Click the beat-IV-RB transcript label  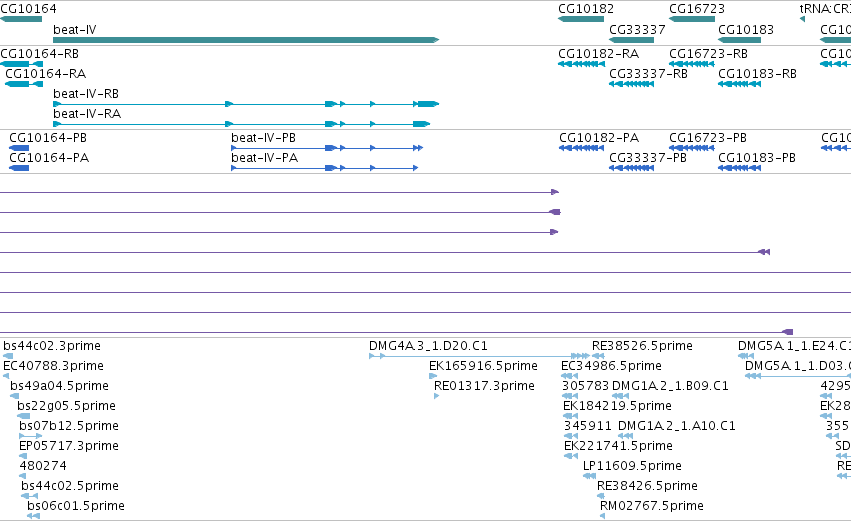point(86,94)
